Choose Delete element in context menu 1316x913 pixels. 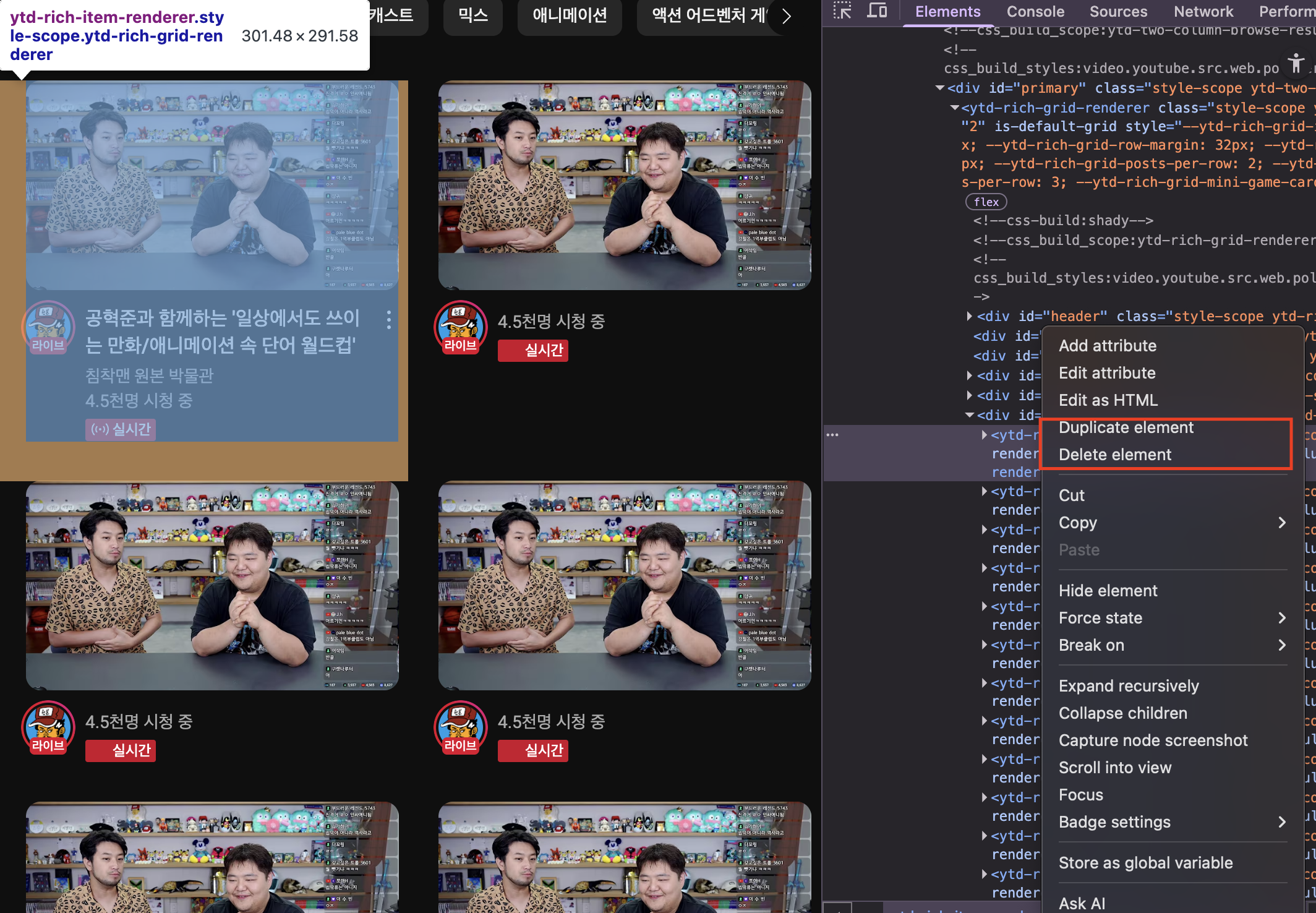click(1114, 455)
